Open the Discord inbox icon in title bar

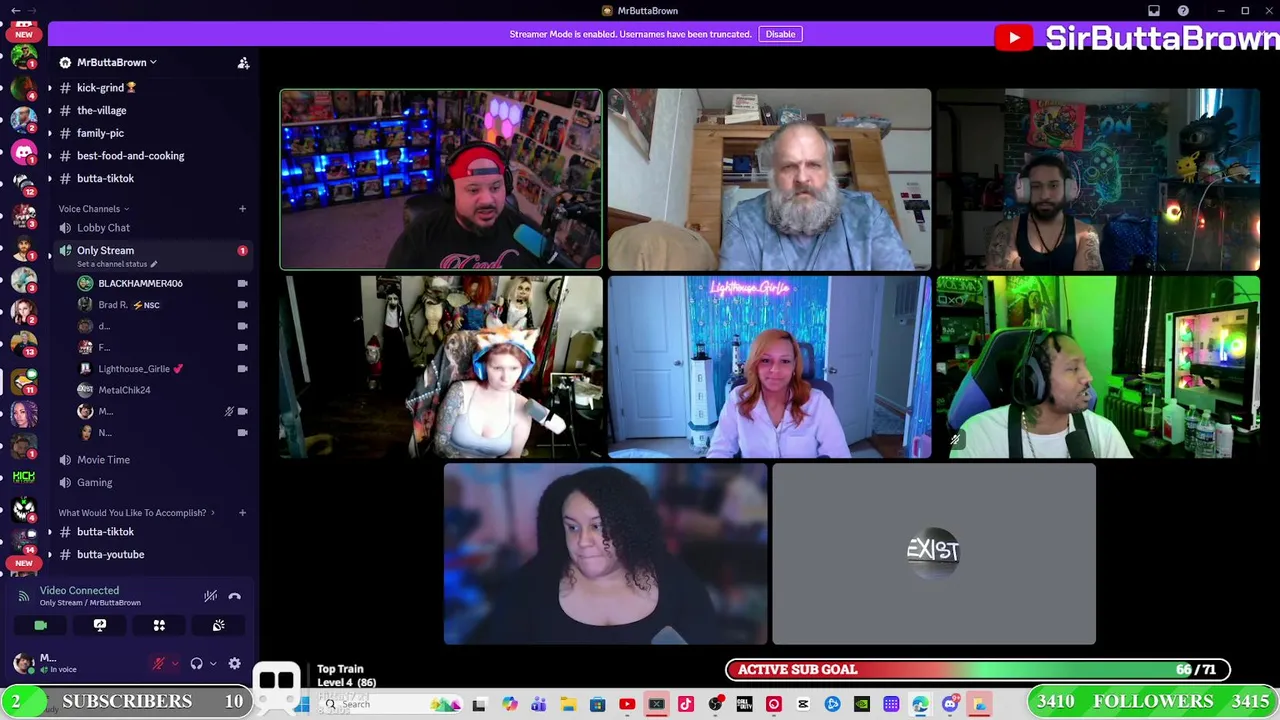[1154, 11]
